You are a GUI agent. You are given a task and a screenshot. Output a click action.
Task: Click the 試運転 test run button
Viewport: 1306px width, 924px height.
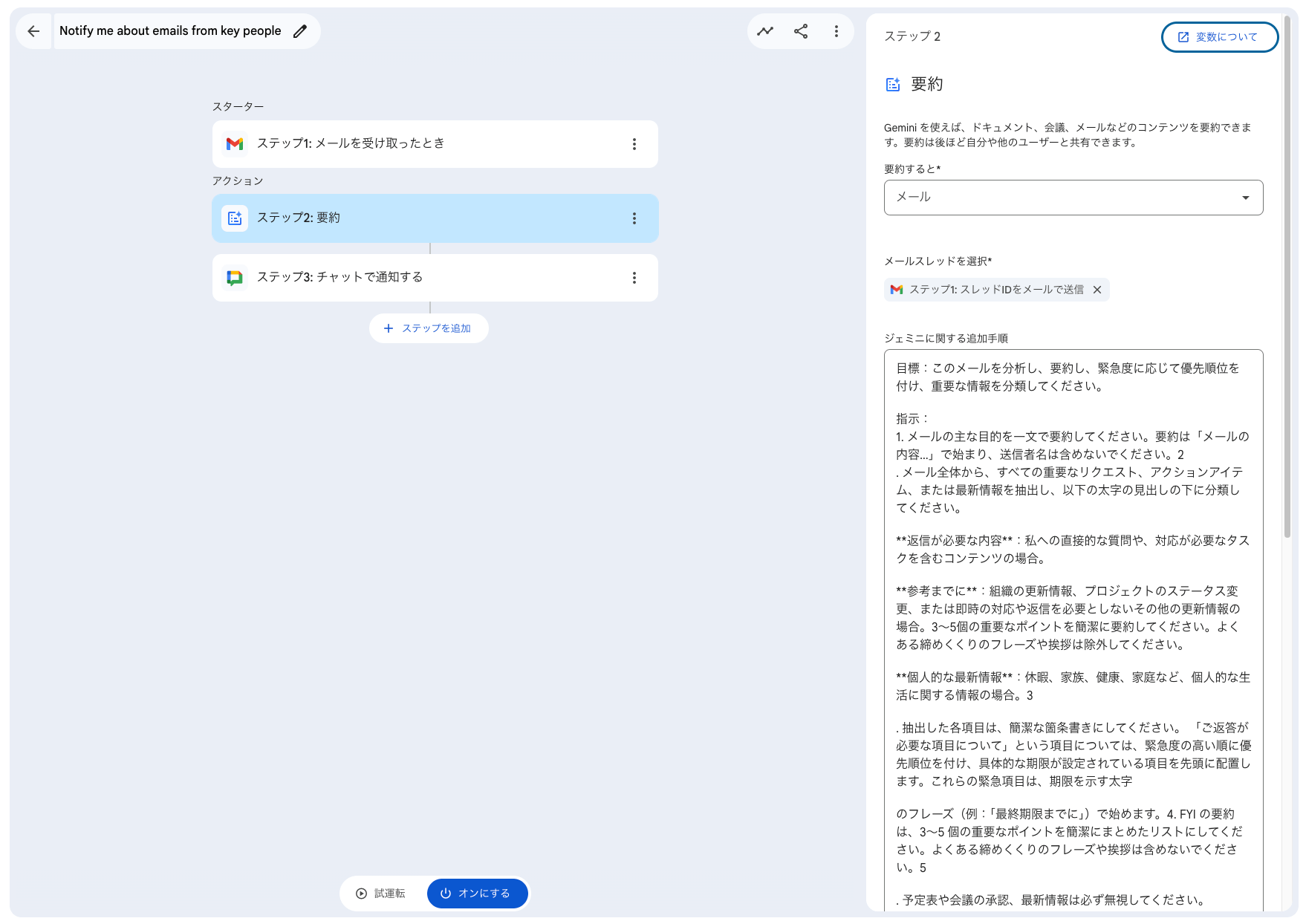coord(383,894)
